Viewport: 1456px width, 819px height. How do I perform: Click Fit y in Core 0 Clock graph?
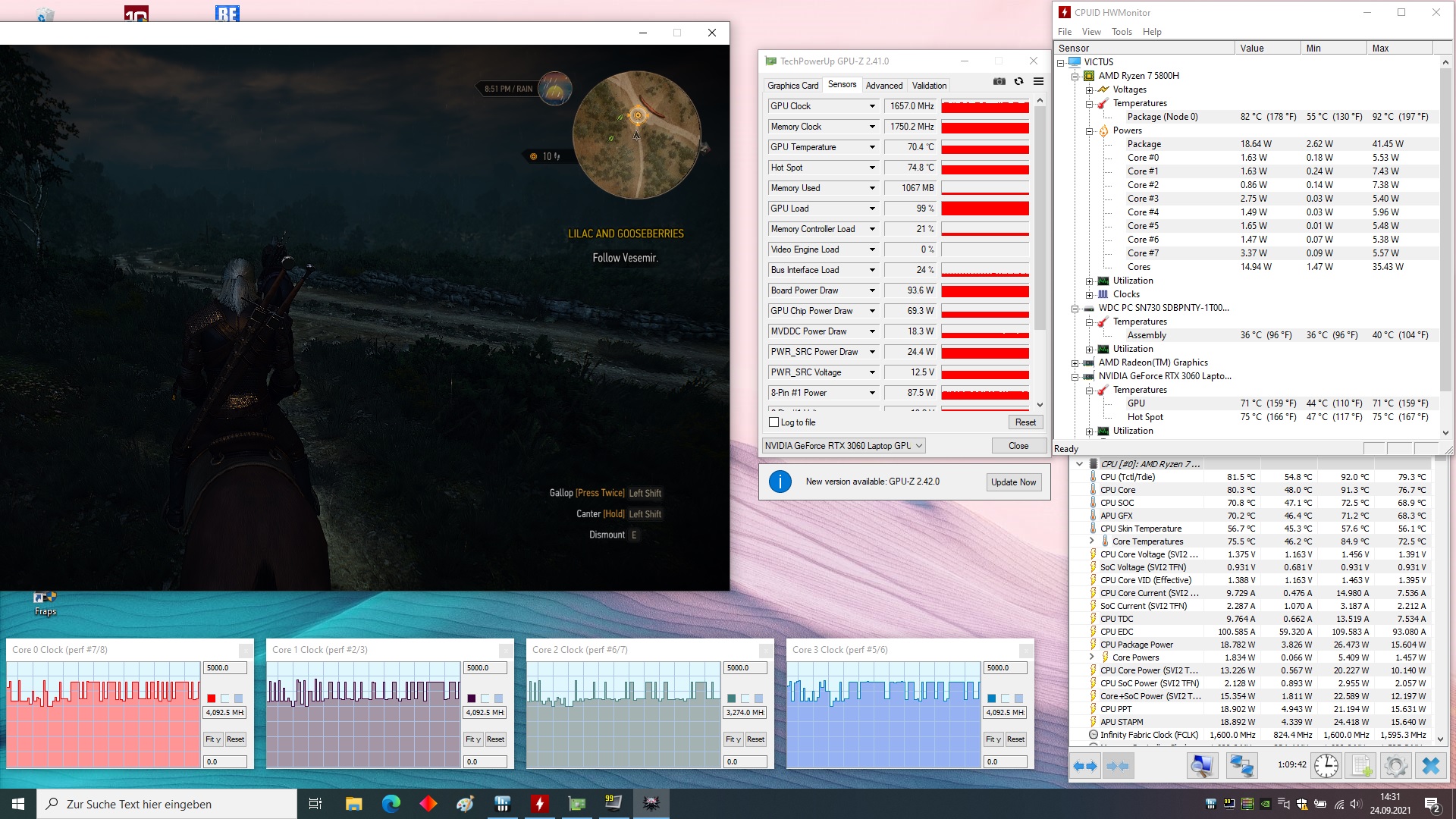coord(212,739)
